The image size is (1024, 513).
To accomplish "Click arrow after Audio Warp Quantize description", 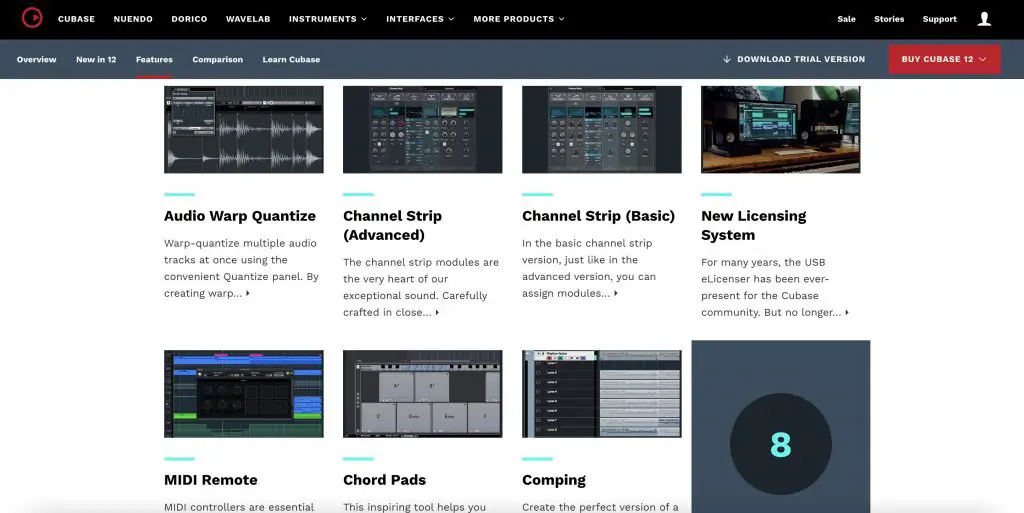I will 248,294.
